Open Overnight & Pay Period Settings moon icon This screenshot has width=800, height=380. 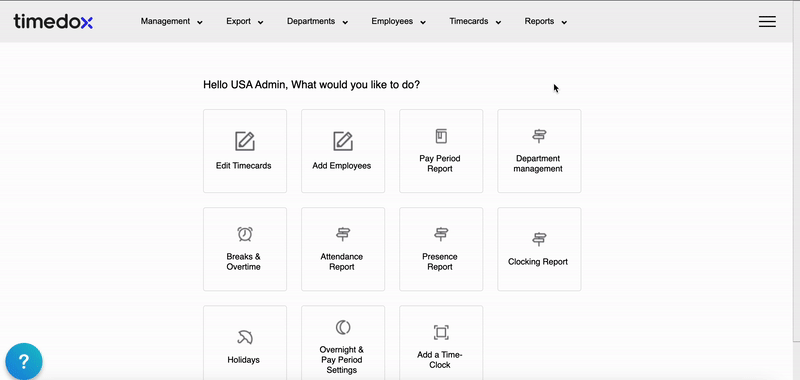343,327
